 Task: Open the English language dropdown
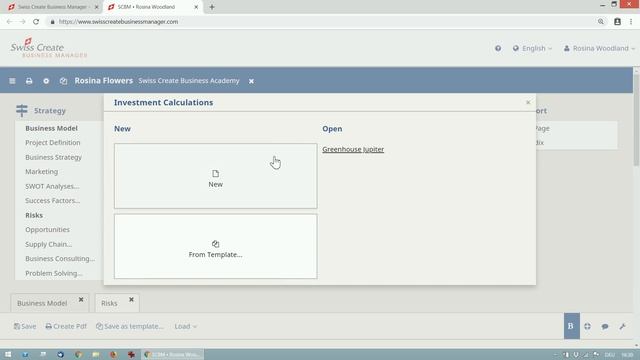click(533, 48)
